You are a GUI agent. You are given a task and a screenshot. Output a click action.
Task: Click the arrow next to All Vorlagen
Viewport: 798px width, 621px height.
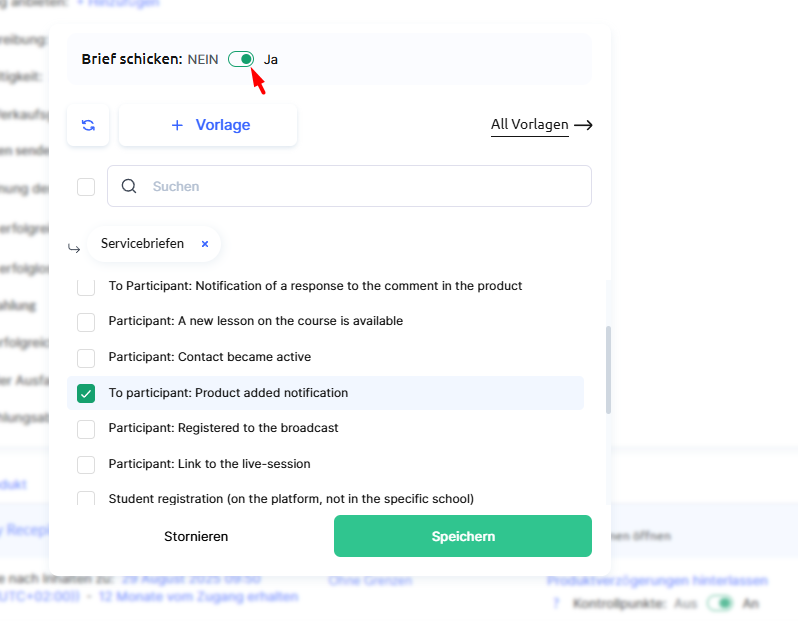coord(583,125)
